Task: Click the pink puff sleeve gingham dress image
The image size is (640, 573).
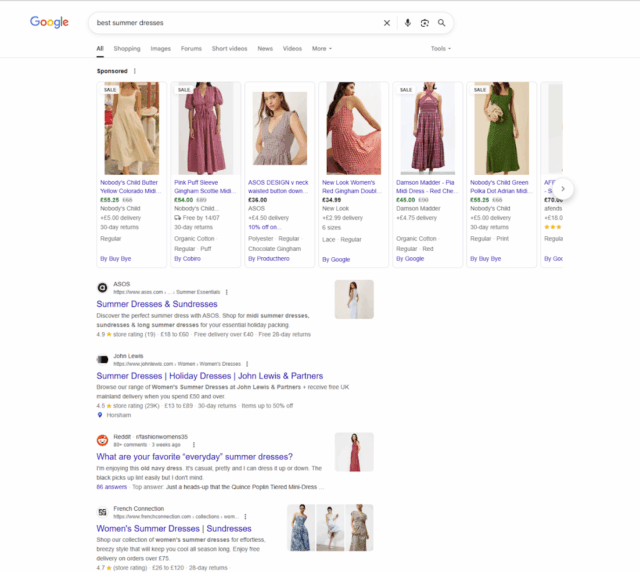Action: pyautogui.click(x=206, y=129)
